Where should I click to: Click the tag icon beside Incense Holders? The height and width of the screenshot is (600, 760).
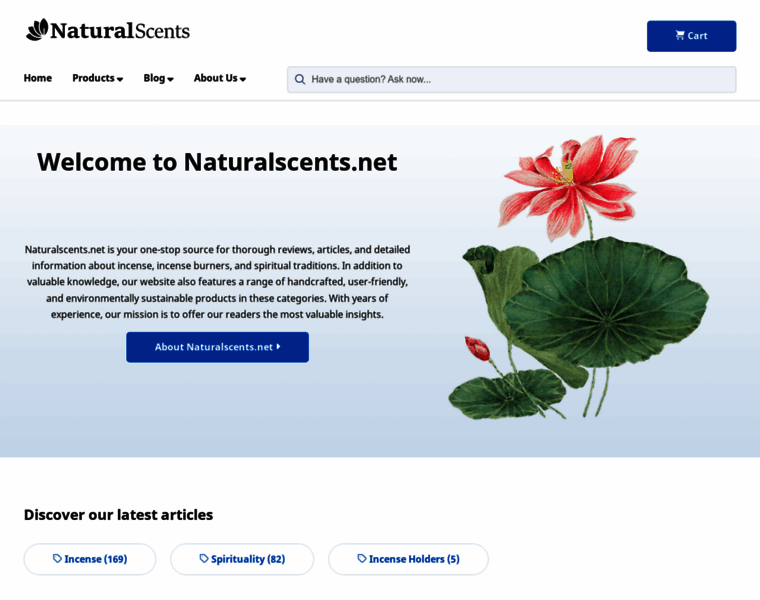tap(362, 558)
